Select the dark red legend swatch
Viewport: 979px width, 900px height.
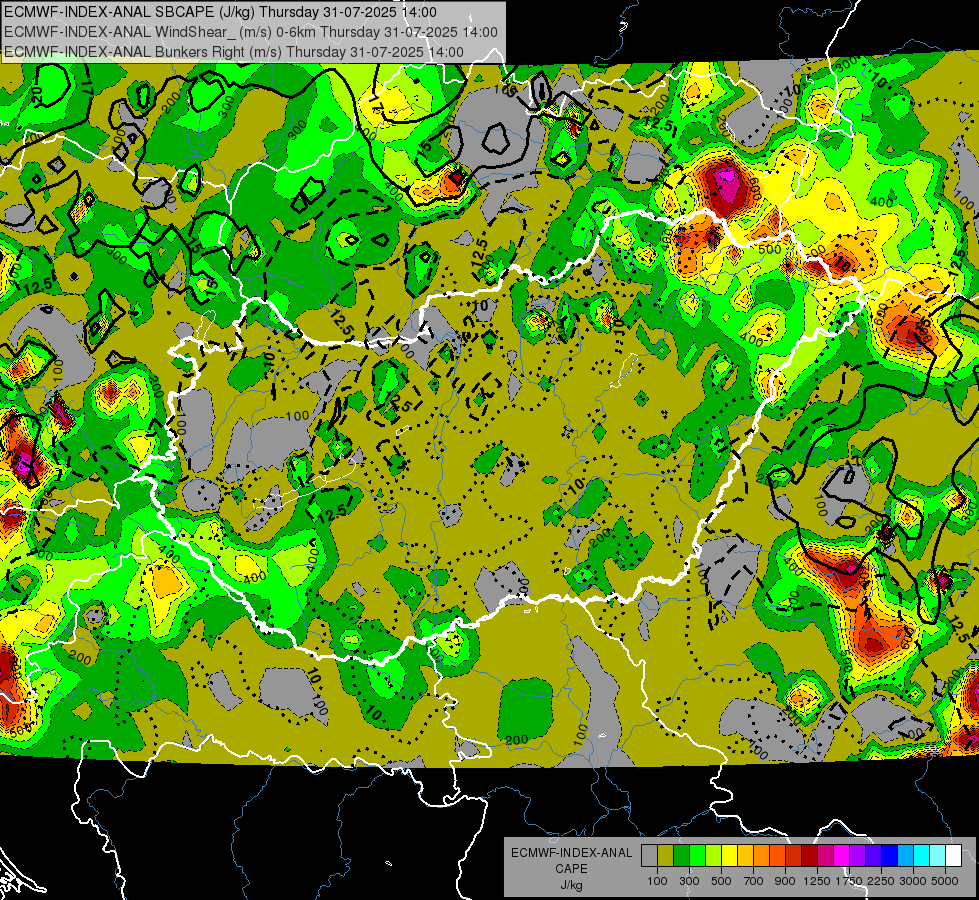[809, 856]
